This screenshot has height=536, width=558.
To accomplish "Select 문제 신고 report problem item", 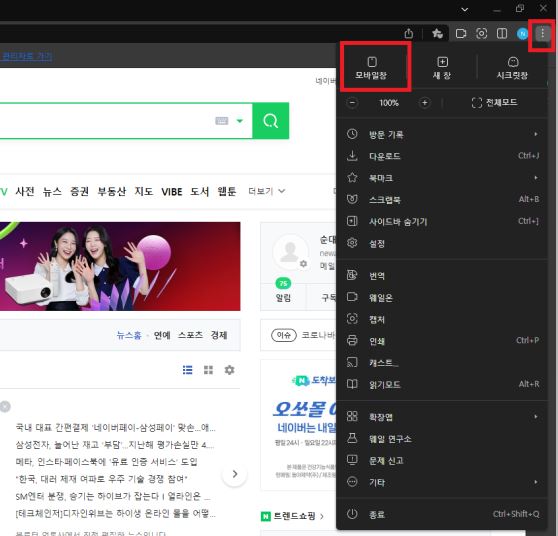I will 442,461.
